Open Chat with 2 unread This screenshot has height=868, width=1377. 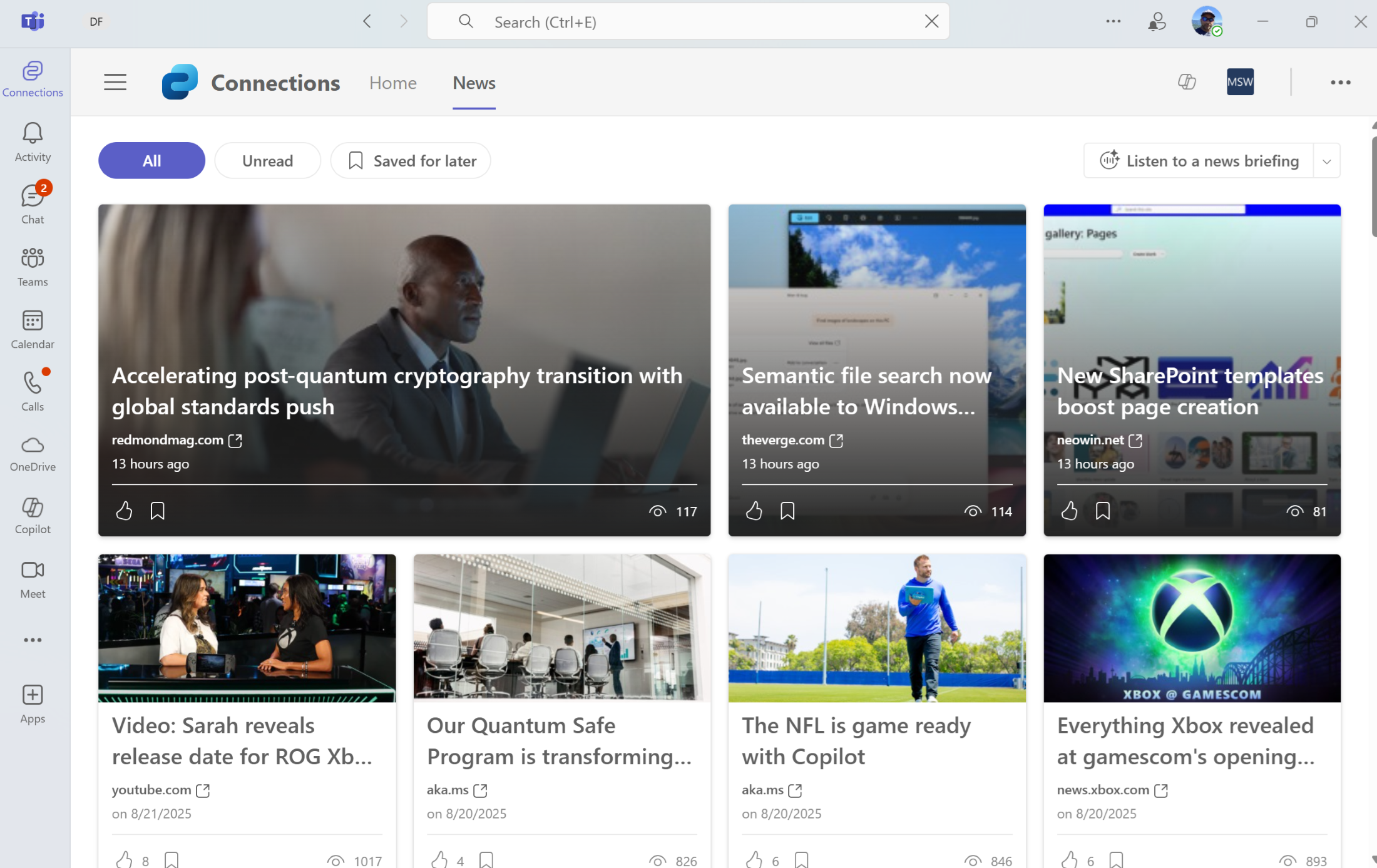(33, 204)
